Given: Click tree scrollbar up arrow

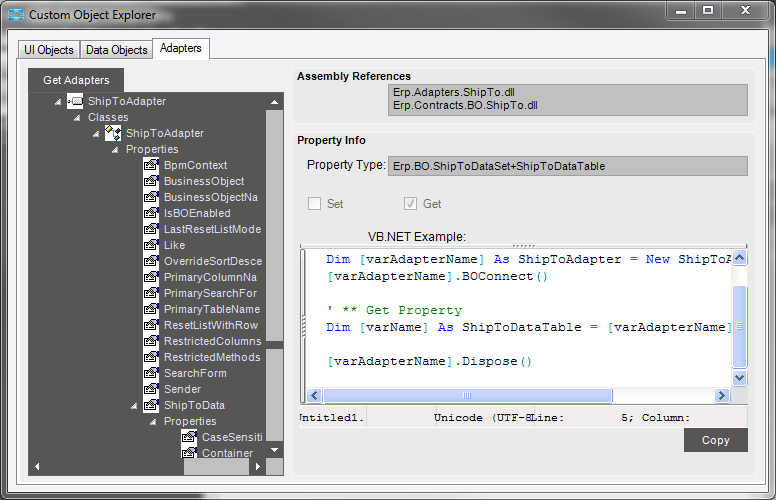Looking at the screenshot, I should point(274,101).
